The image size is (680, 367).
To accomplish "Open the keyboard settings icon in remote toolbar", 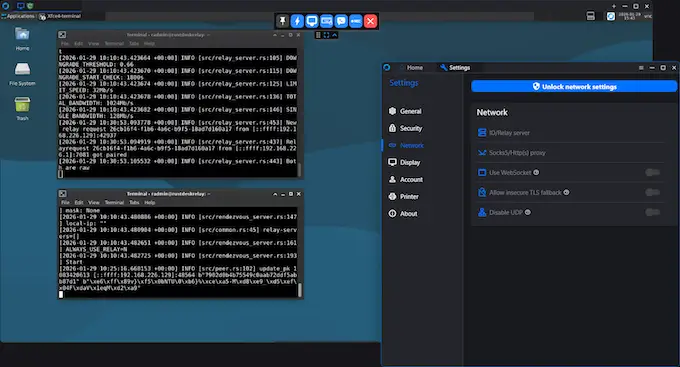I will pos(327,21).
